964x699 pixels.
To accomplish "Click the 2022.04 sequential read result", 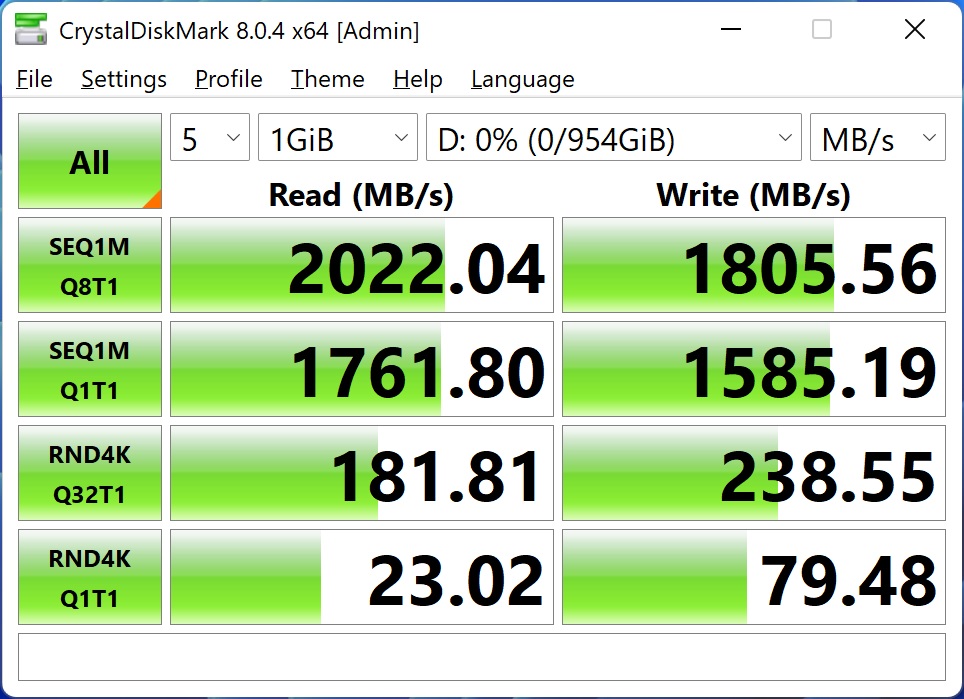I will click(x=362, y=265).
